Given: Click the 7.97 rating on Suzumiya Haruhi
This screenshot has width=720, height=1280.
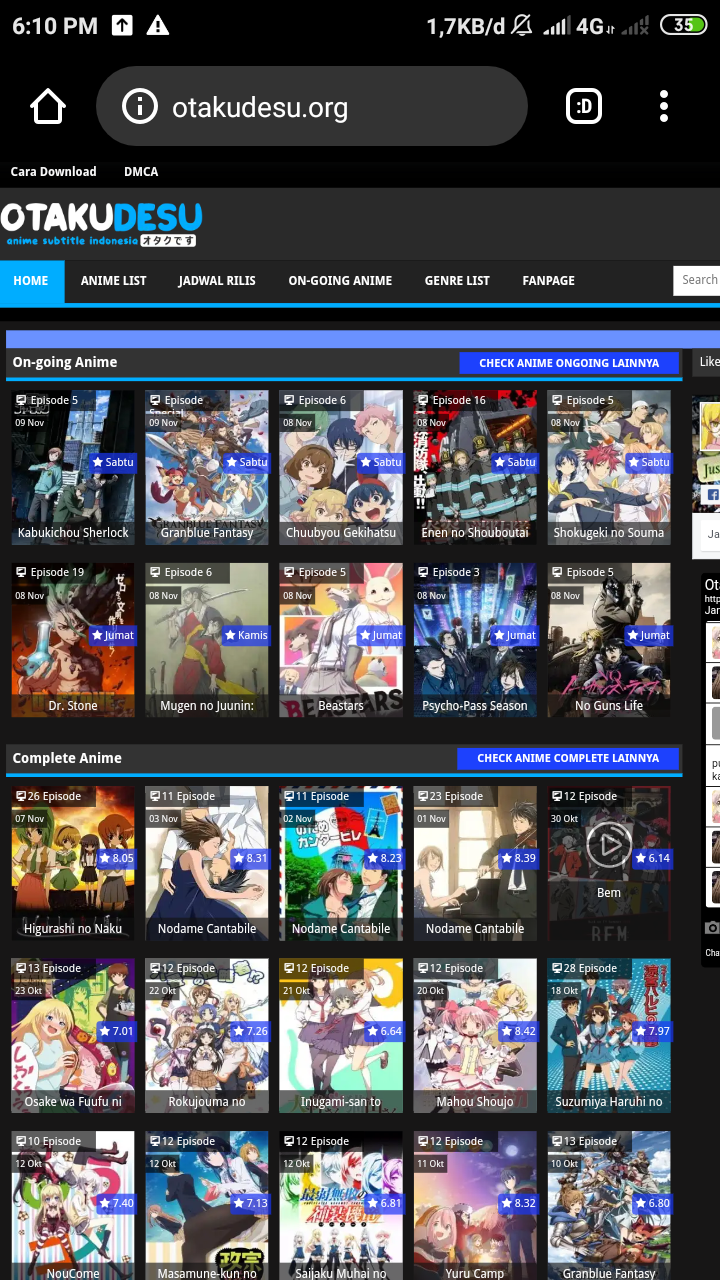Looking at the screenshot, I should 652,1031.
